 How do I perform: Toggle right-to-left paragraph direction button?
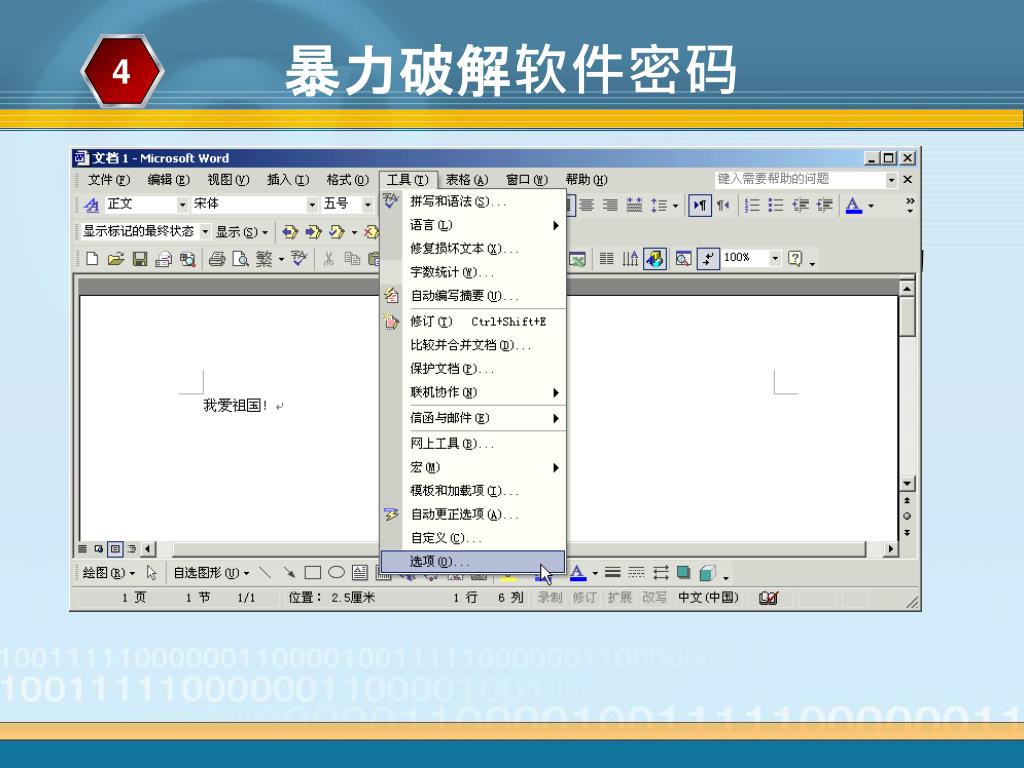point(723,206)
